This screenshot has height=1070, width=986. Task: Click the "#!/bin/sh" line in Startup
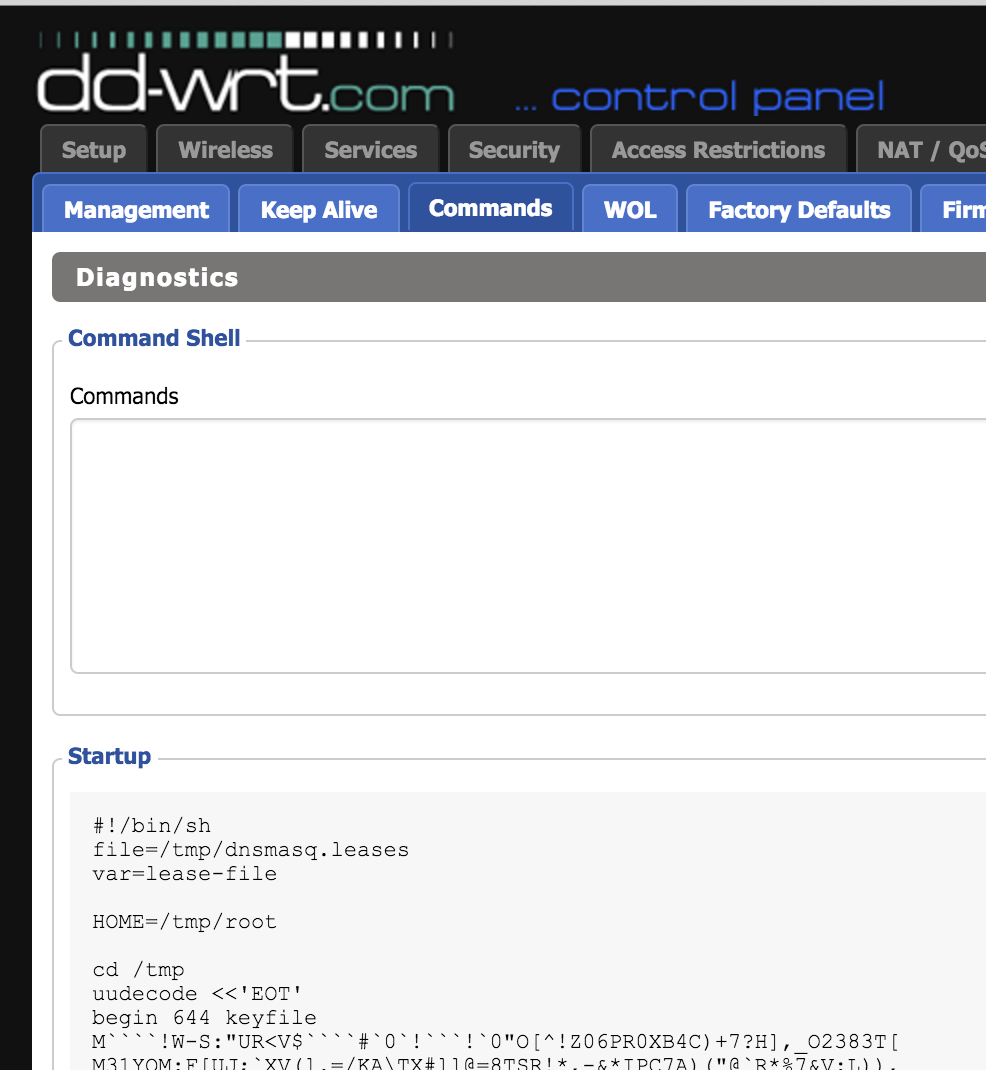(x=151, y=826)
